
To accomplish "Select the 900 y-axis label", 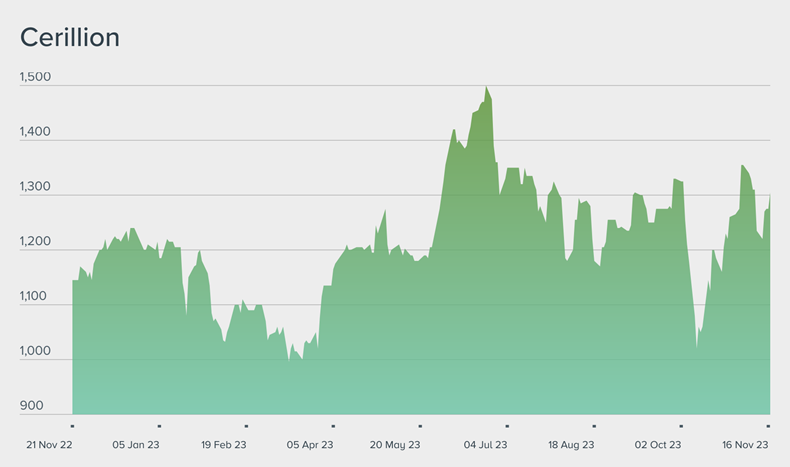I will coord(30,406).
